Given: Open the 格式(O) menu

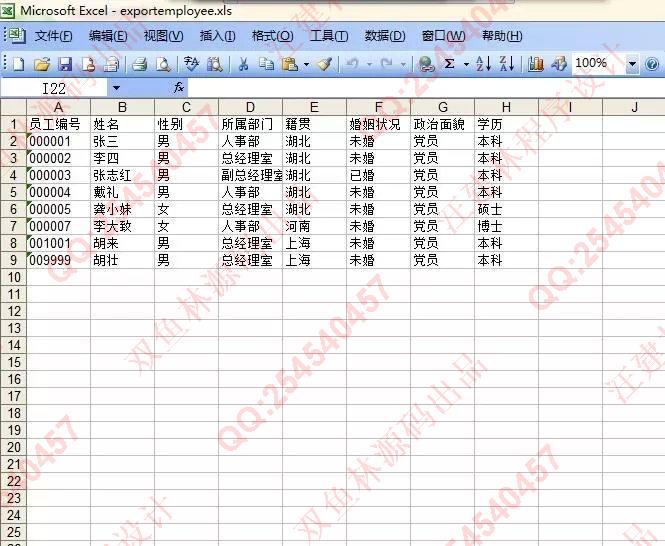Looking at the screenshot, I should click(272, 36).
